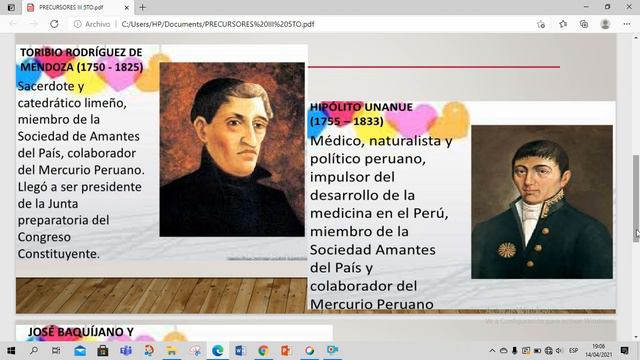Click the vertical scrollbar thumb

pos(636,199)
